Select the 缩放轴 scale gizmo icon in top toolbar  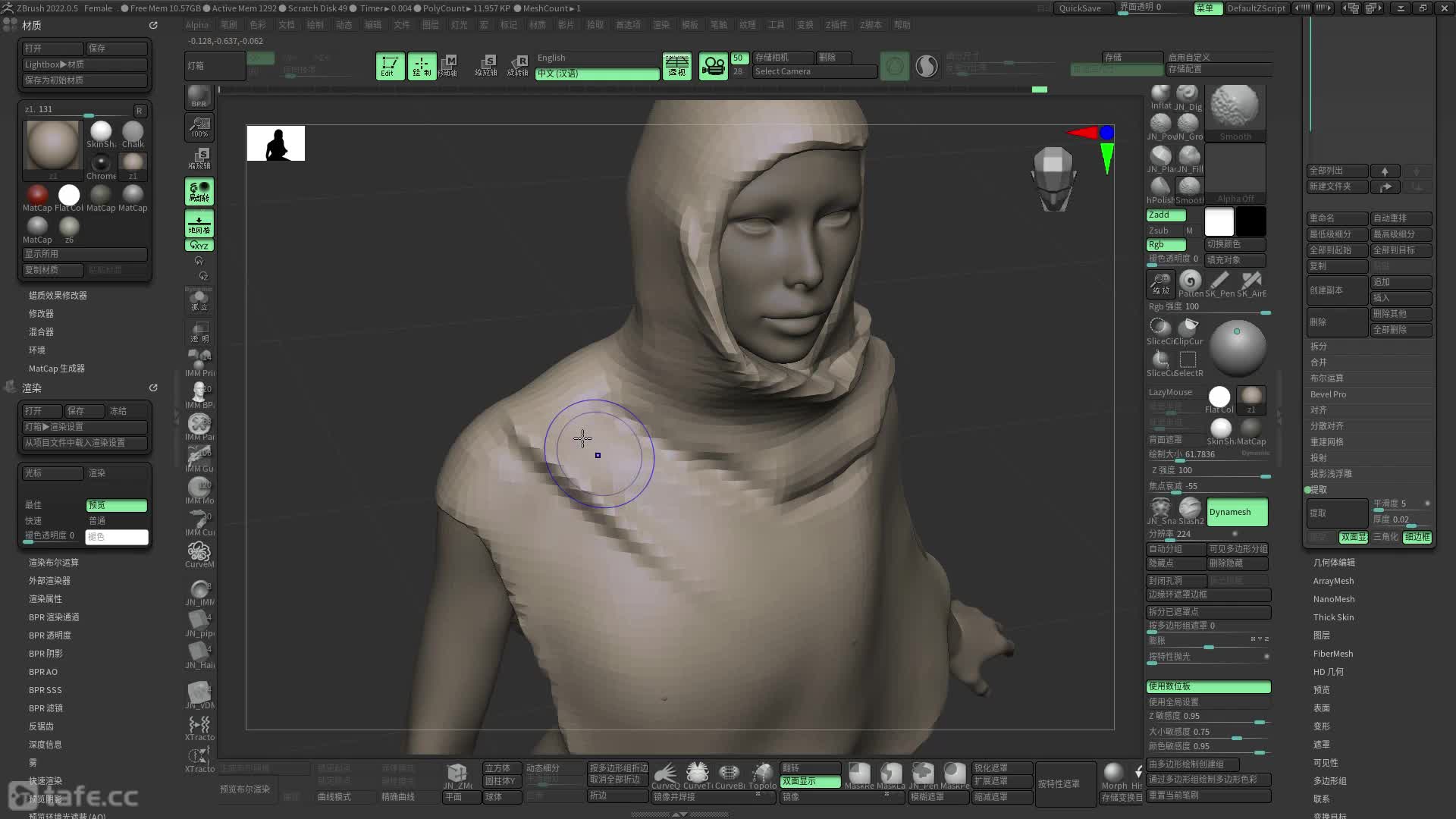coord(486,66)
